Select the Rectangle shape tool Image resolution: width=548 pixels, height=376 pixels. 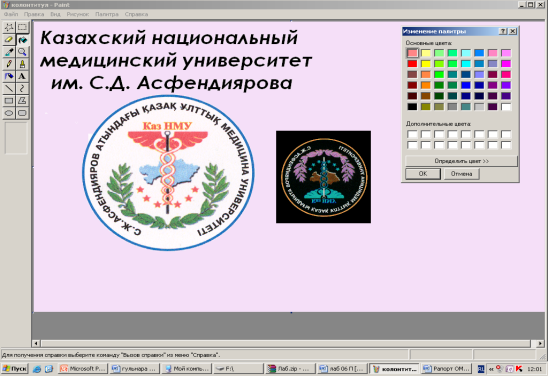coord(9,101)
